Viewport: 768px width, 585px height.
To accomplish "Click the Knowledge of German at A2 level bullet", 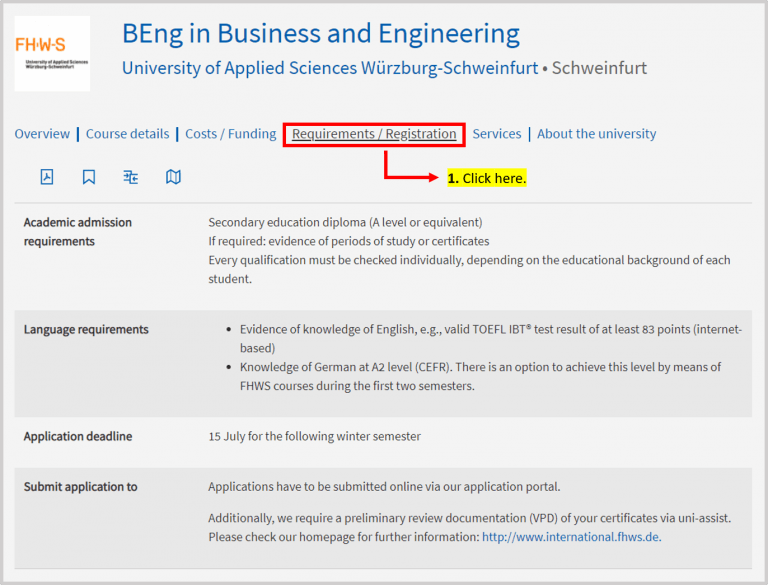I will pos(480,376).
